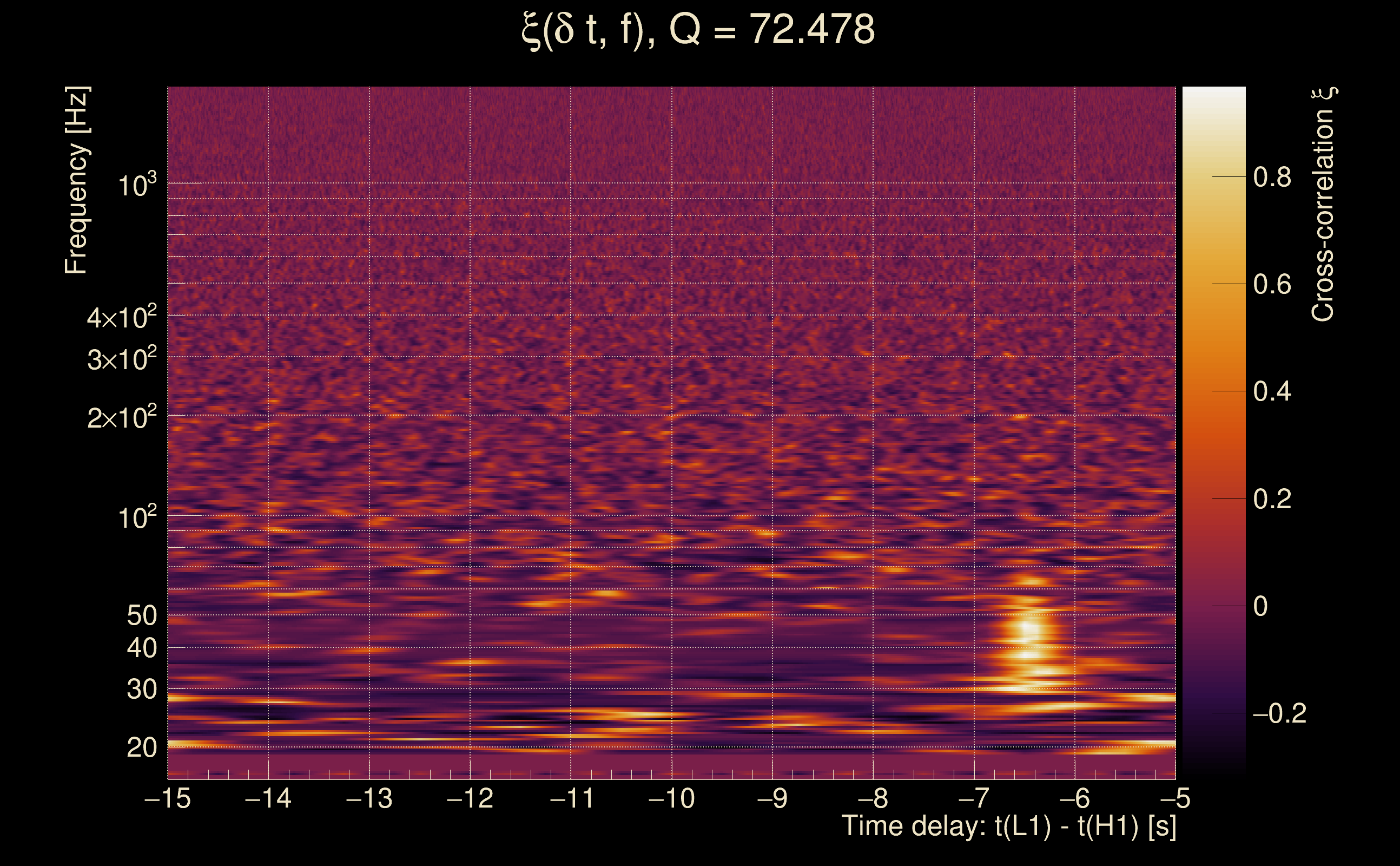Image resolution: width=1400 pixels, height=866 pixels.
Task: Click the −7 x-axis tick label
Action: [x=974, y=798]
